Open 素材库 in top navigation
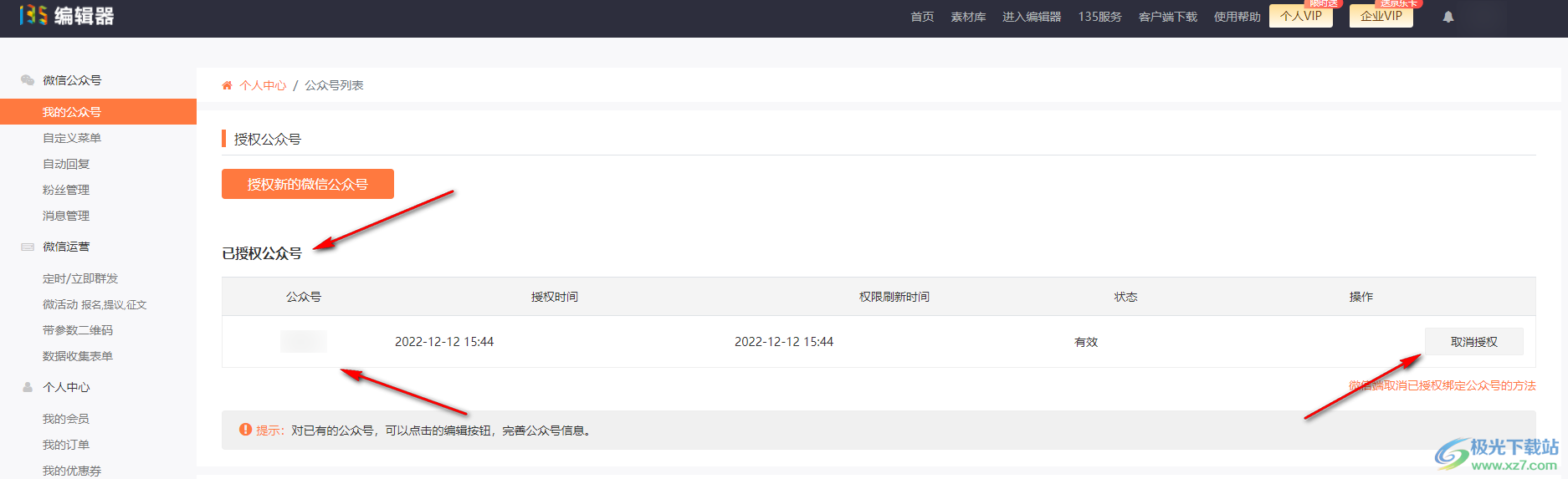The image size is (1568, 479). point(968,17)
